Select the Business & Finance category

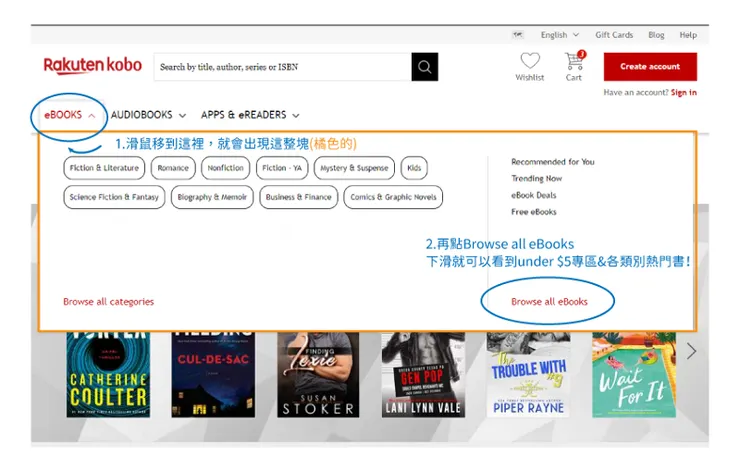pos(298,197)
